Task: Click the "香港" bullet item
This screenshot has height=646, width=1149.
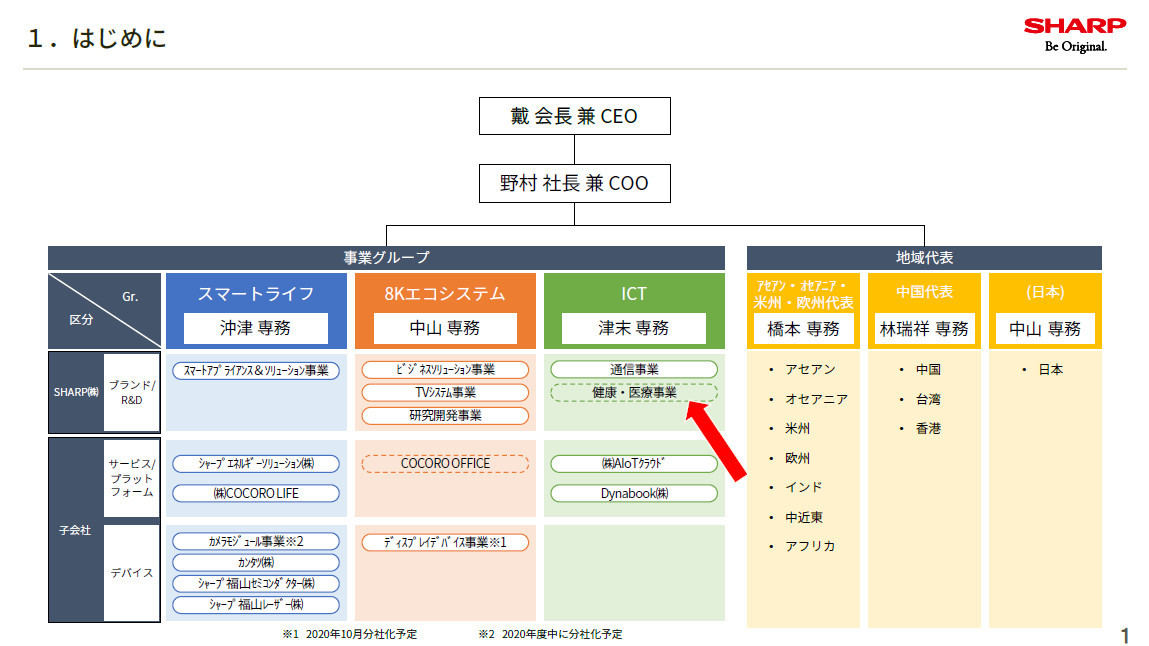Action: [x=928, y=428]
